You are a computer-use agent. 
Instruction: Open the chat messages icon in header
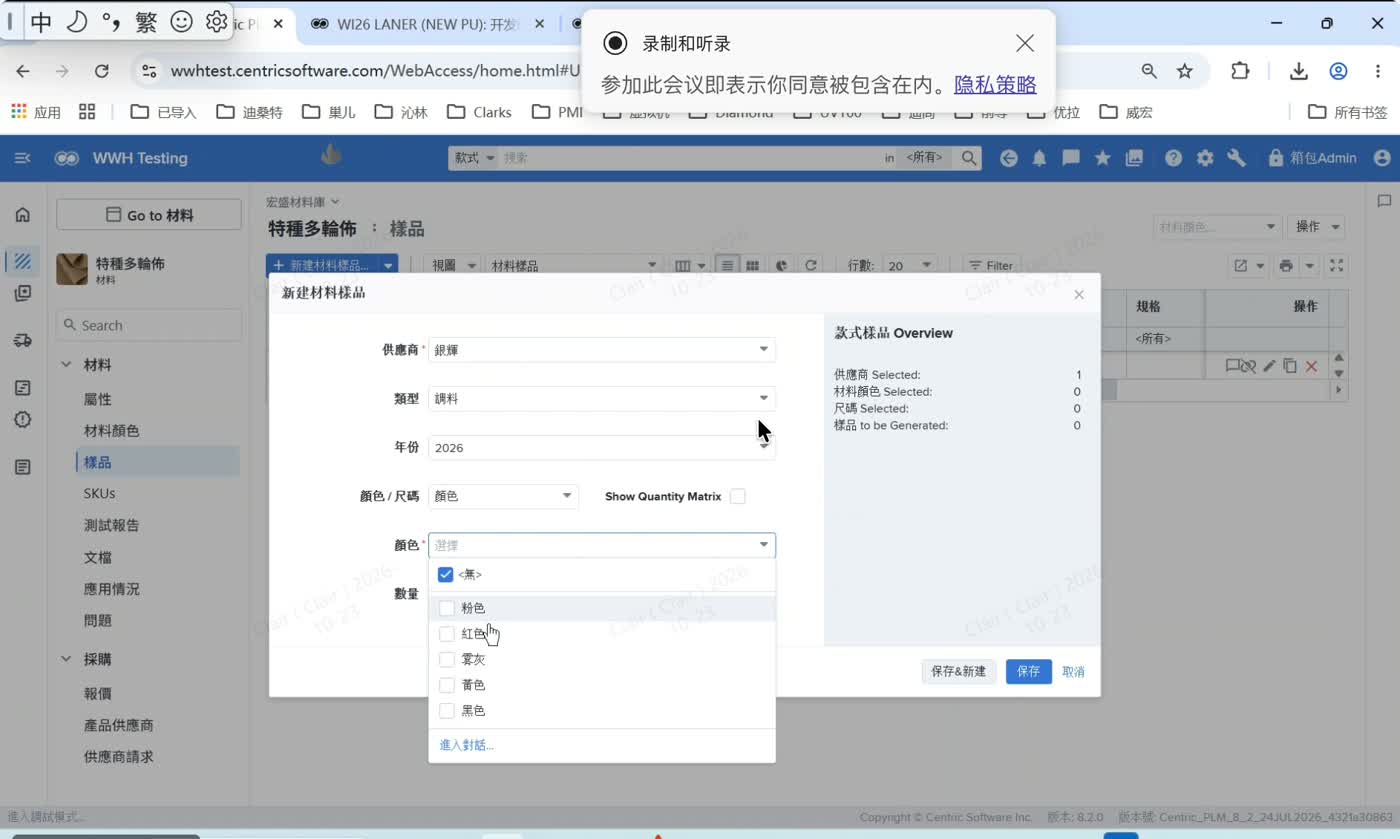point(1071,158)
